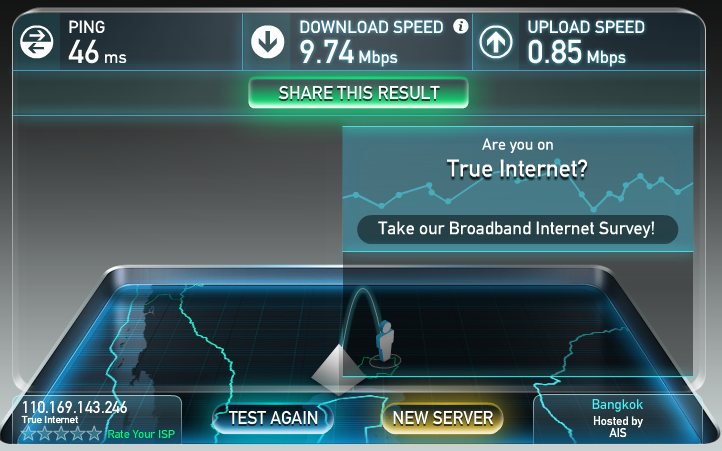The image size is (722, 451).
Task: Click Rate Your ISP link
Action: point(141,434)
